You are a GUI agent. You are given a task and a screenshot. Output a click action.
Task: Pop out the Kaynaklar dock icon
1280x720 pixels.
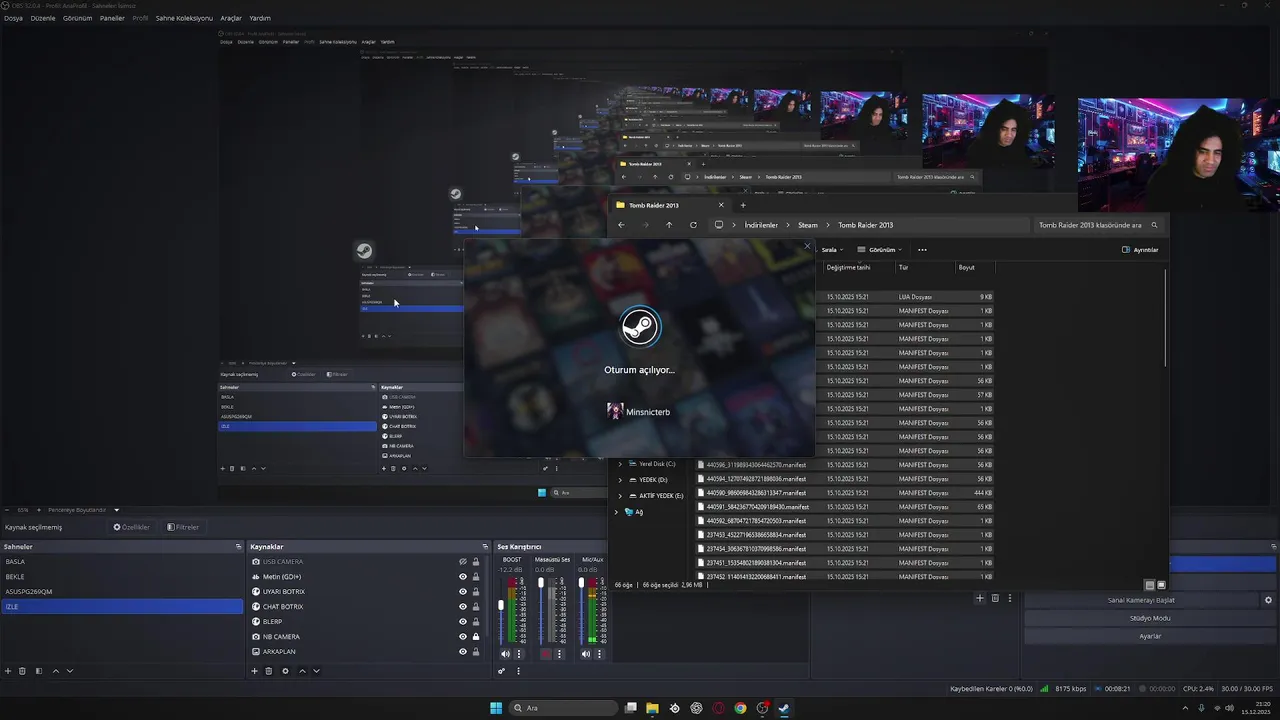pyautogui.click(x=485, y=547)
